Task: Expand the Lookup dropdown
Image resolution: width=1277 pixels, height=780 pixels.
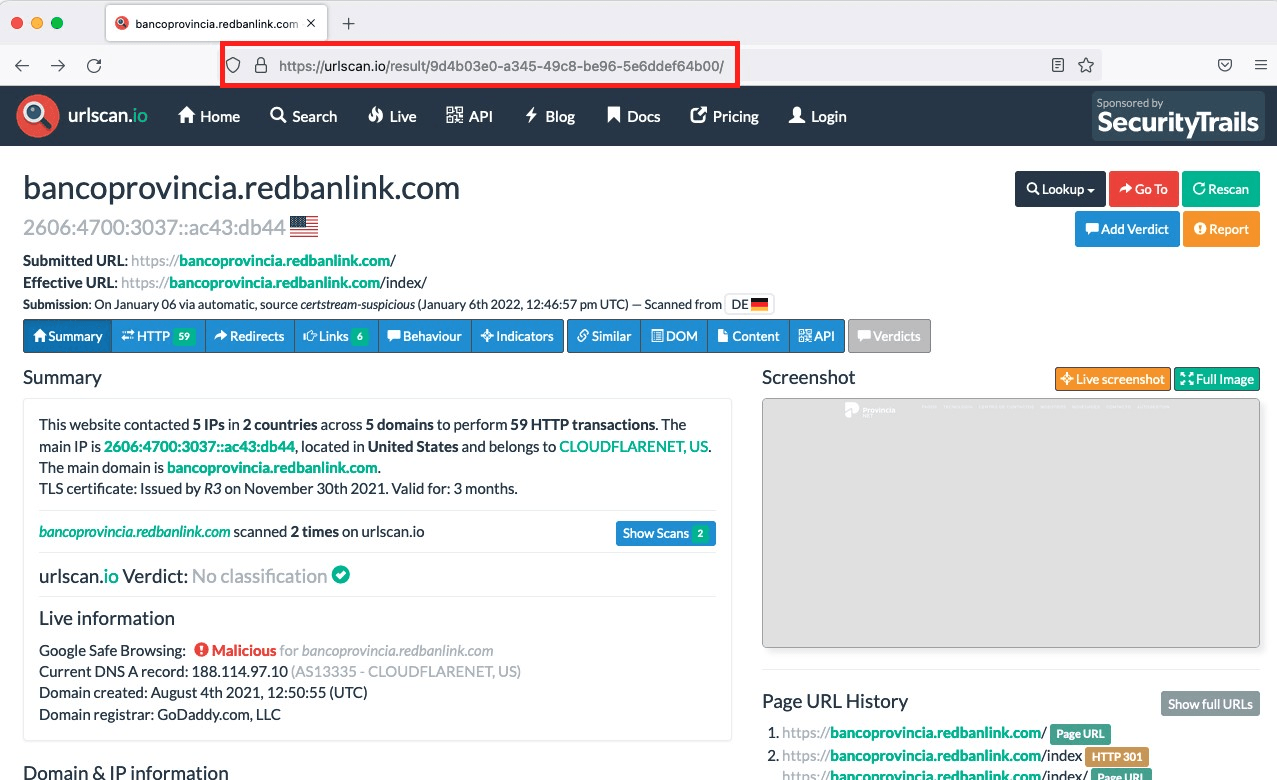Action: pos(1059,189)
